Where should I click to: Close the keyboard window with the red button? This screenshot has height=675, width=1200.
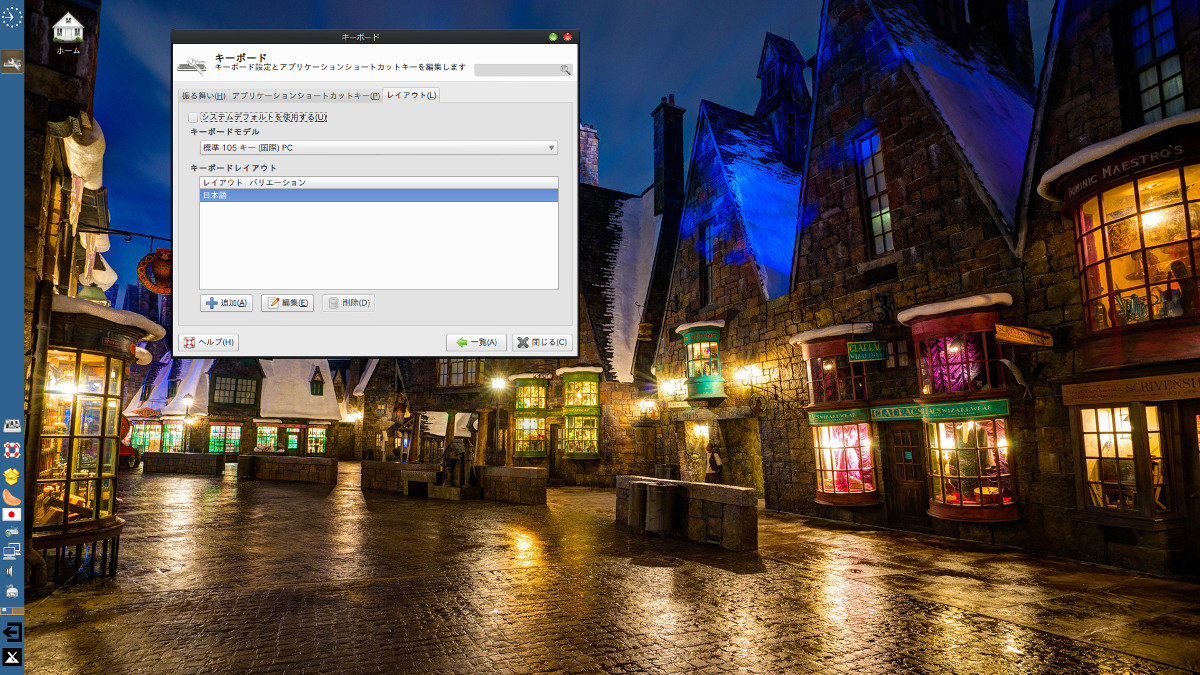coord(568,37)
